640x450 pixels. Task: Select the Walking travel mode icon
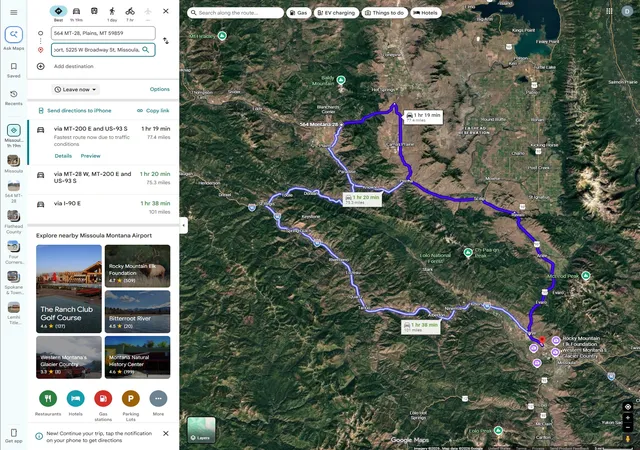(112, 11)
